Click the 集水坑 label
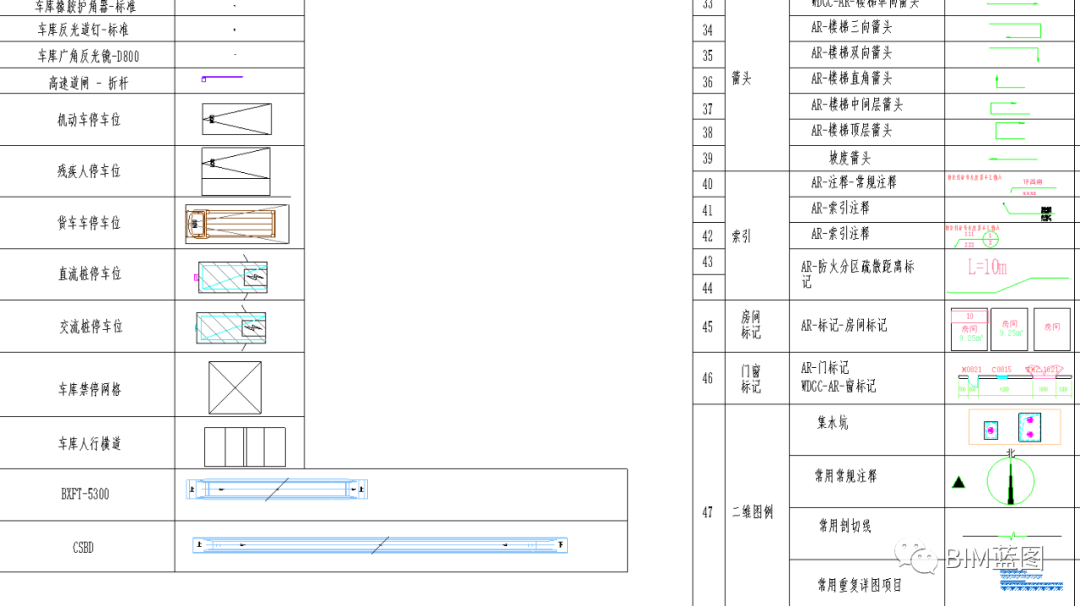This screenshot has width=1080, height=606. pyautogui.click(x=833, y=422)
